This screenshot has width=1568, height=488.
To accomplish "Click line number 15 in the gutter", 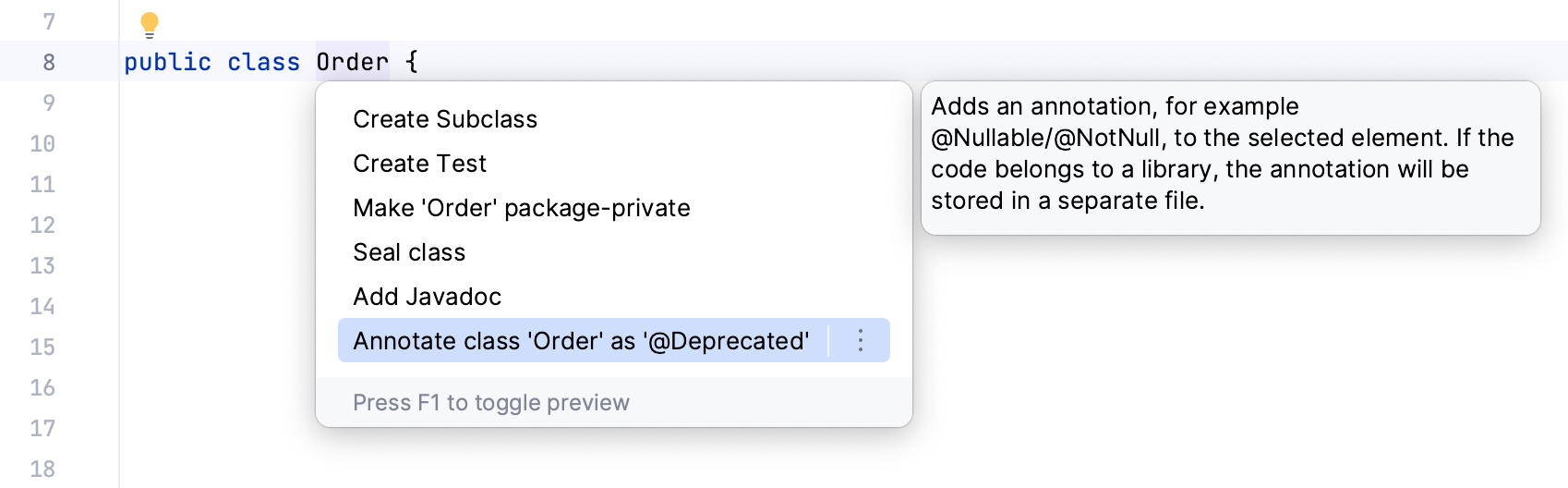I will (42, 347).
